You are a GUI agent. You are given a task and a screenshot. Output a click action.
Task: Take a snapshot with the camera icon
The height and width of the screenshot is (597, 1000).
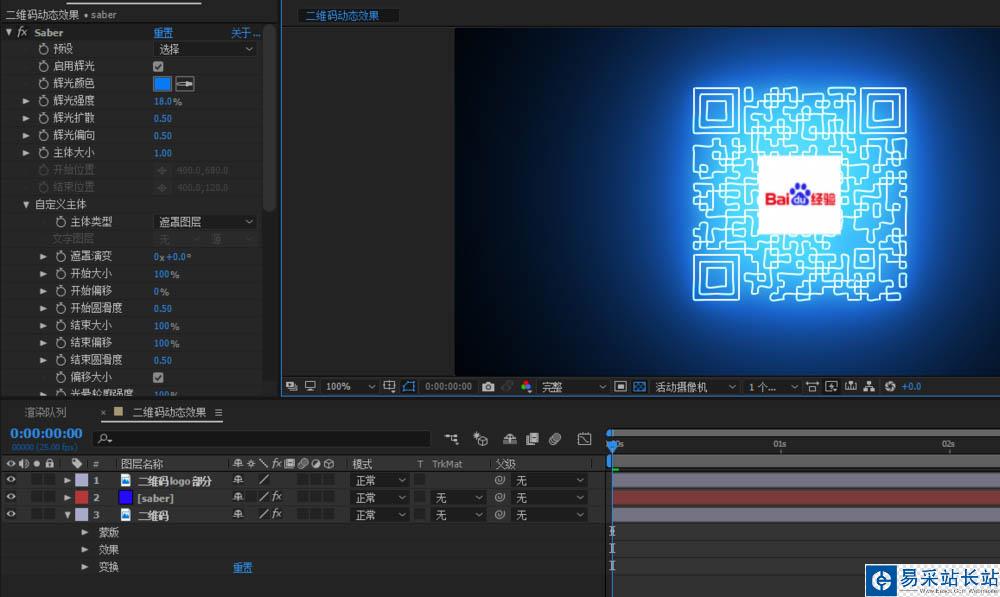(x=488, y=387)
